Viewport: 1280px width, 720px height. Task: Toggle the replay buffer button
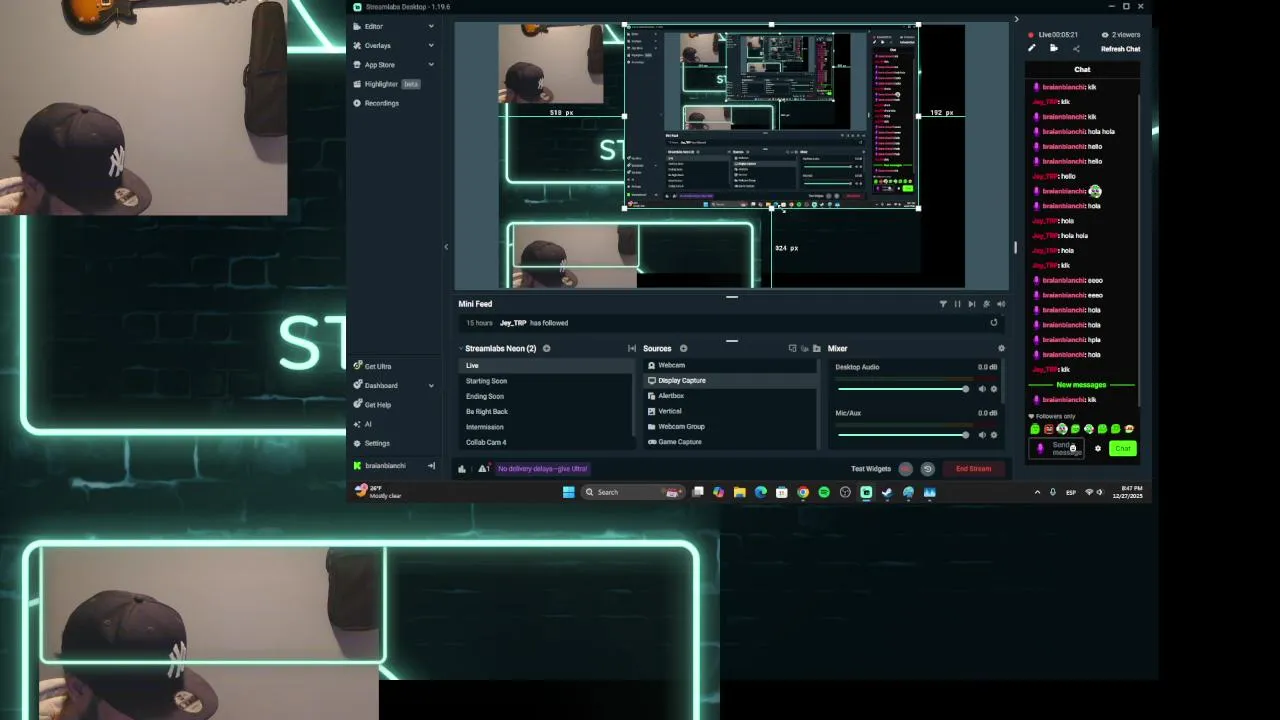pyautogui.click(x=927, y=469)
